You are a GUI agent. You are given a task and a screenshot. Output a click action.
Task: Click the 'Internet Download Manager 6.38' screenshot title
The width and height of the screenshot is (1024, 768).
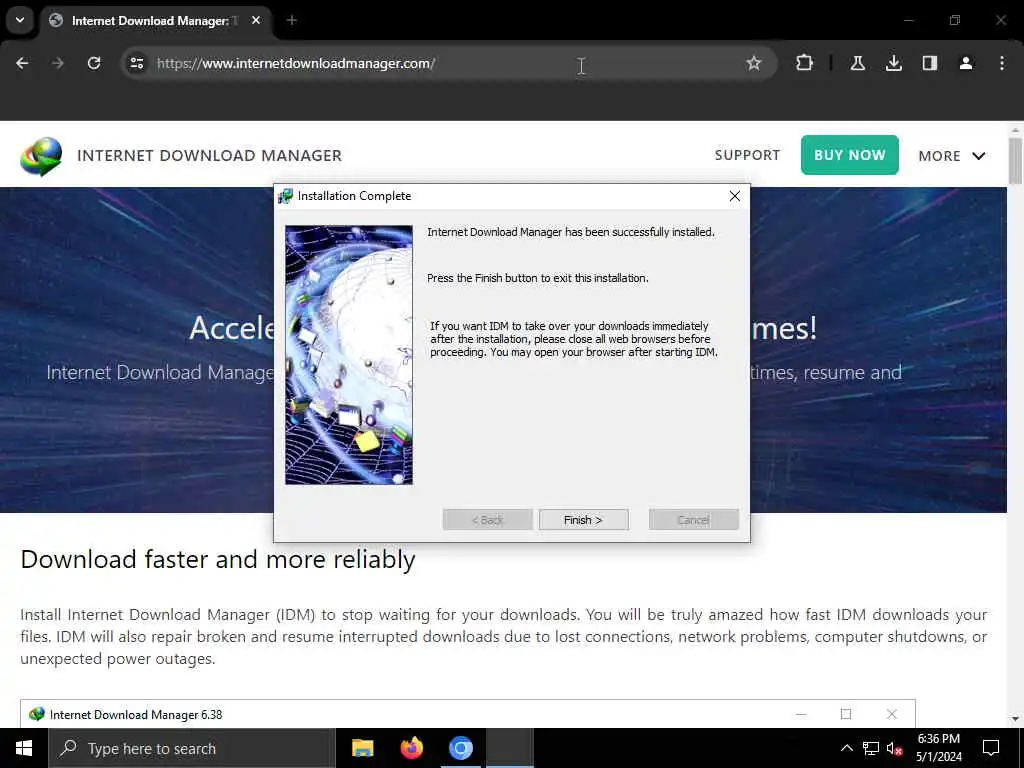point(136,714)
